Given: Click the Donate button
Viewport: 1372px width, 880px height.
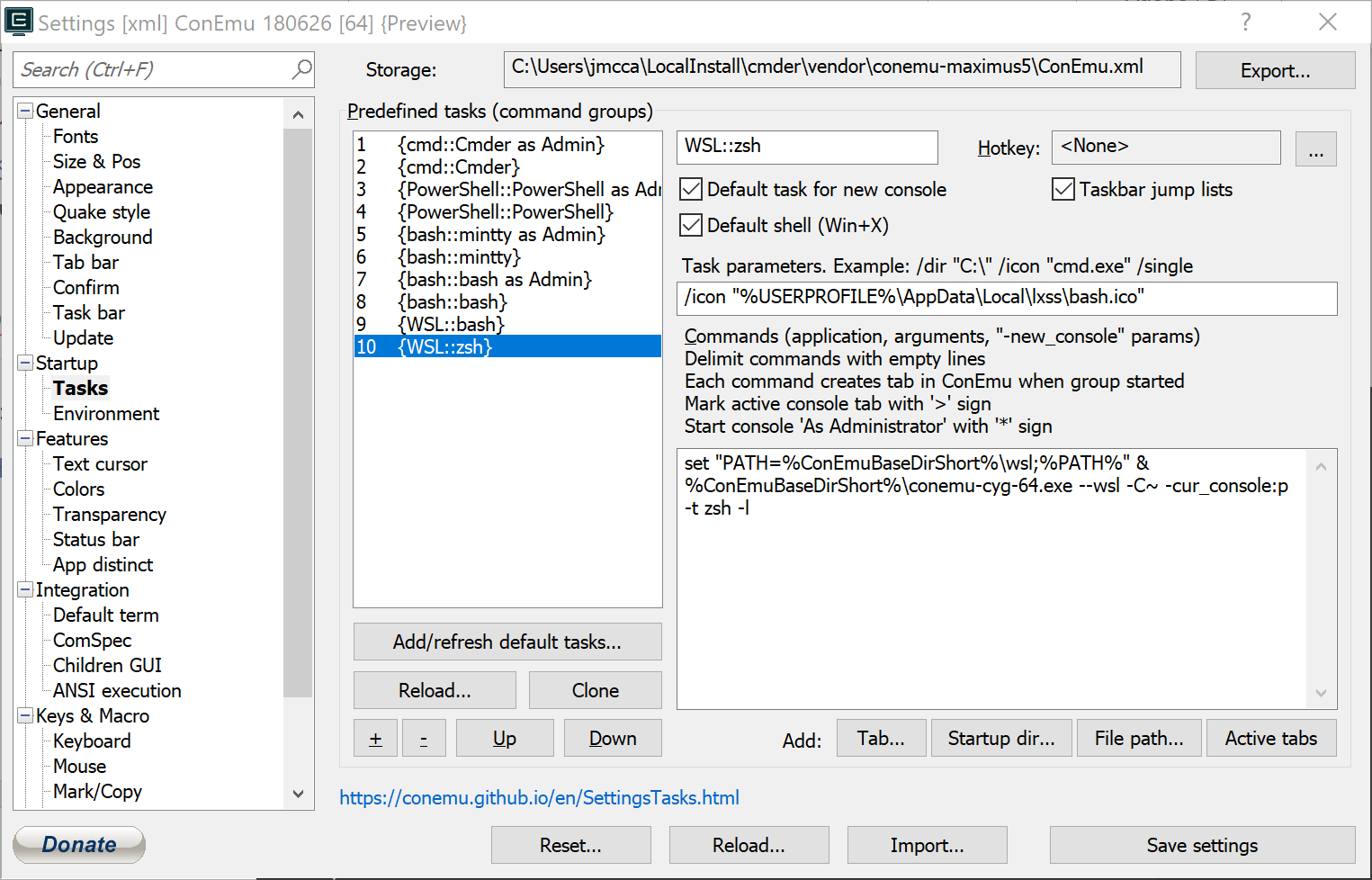Looking at the screenshot, I should [x=78, y=844].
